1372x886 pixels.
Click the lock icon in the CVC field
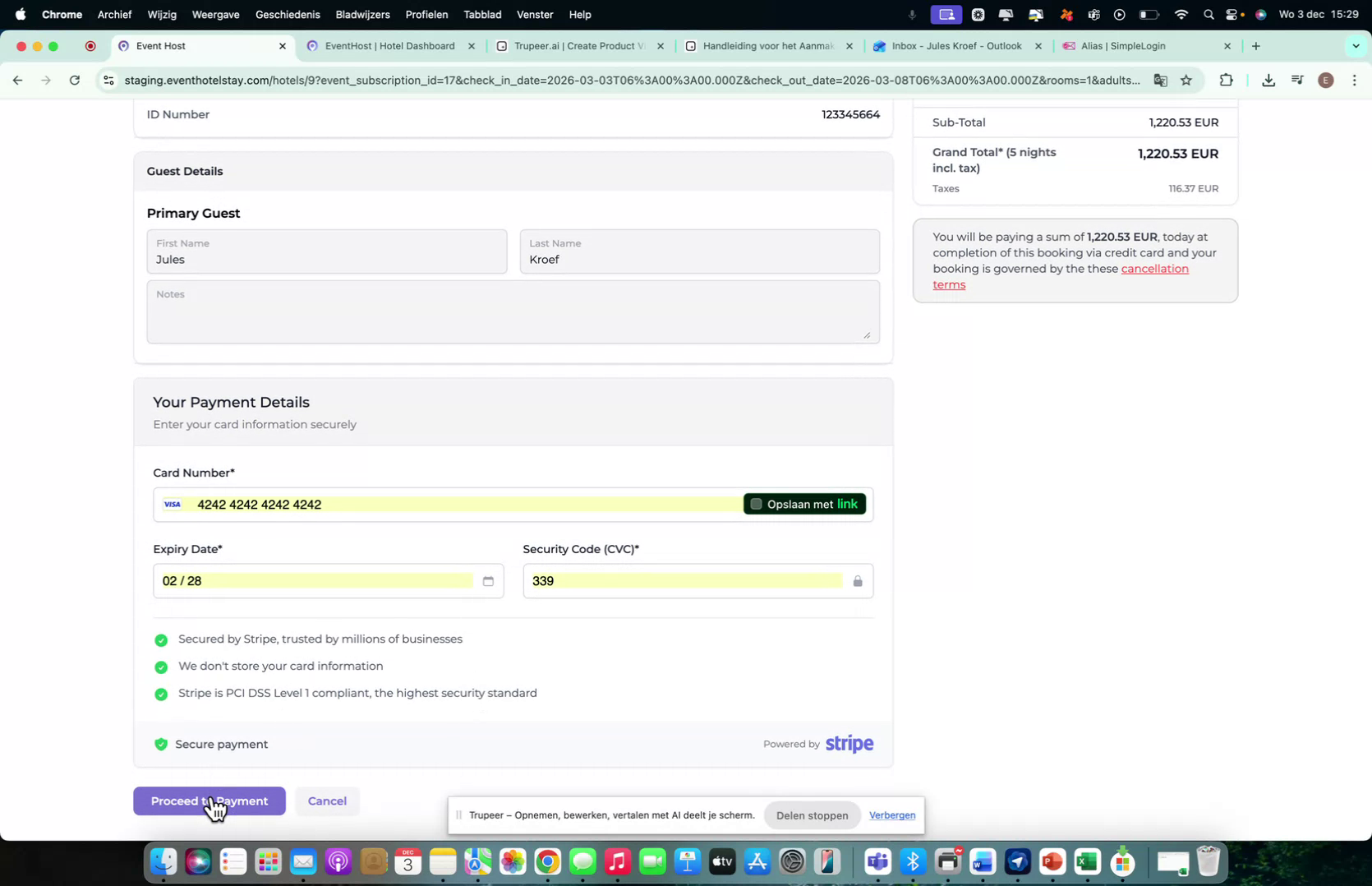pos(857,581)
